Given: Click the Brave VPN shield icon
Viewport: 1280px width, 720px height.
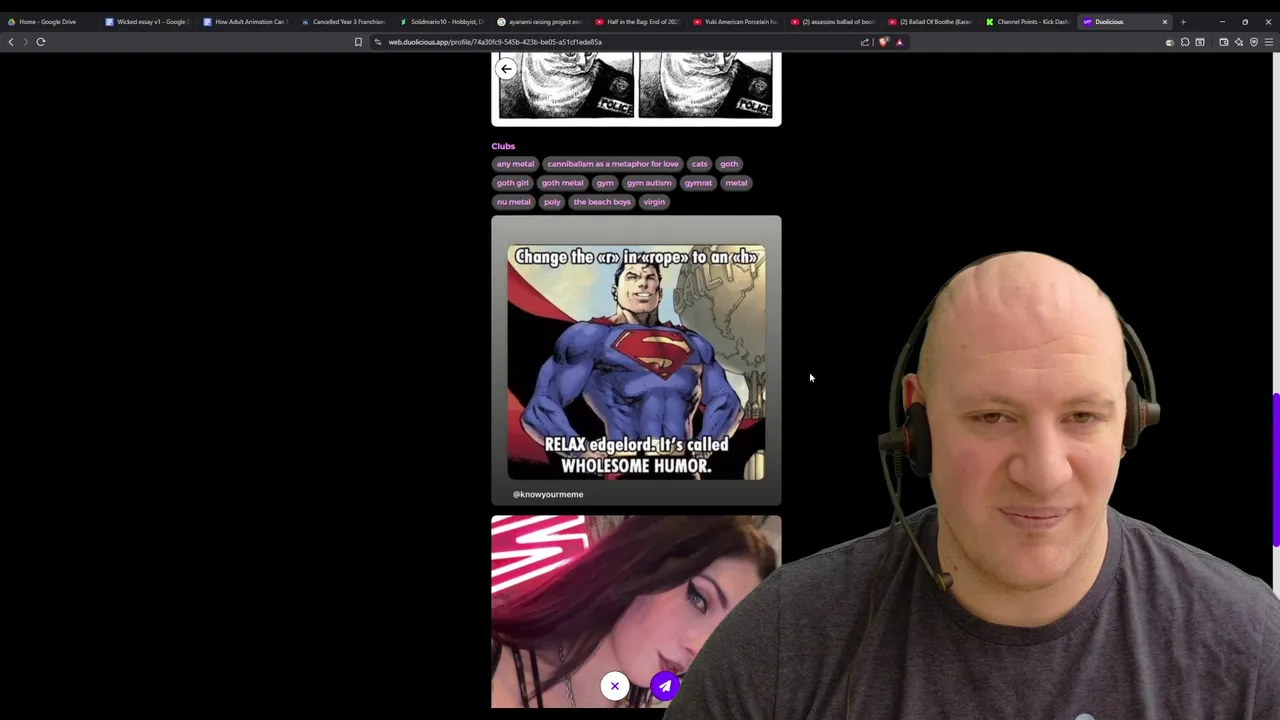Looking at the screenshot, I should [1254, 42].
